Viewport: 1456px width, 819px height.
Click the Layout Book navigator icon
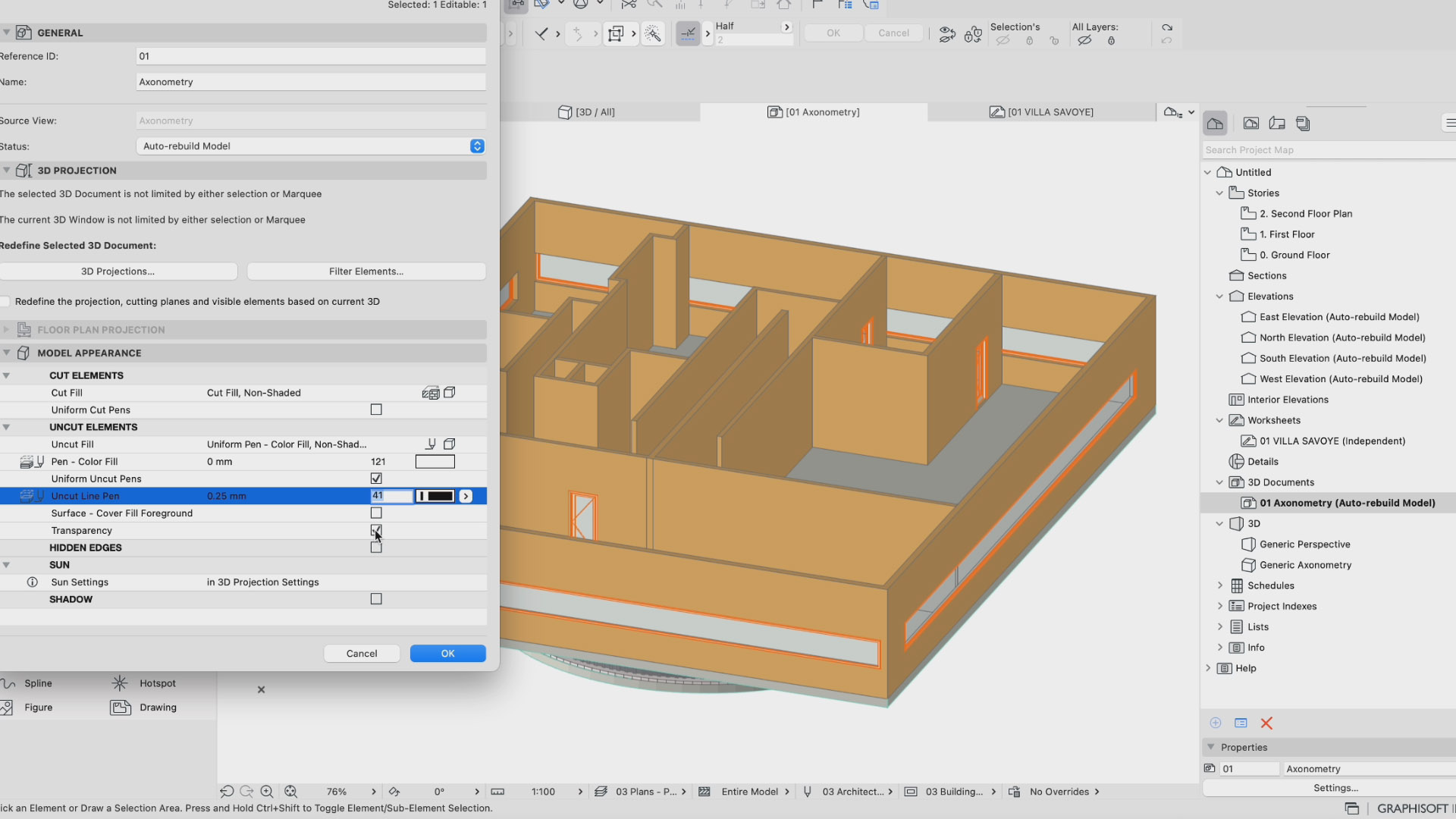coord(1277,124)
